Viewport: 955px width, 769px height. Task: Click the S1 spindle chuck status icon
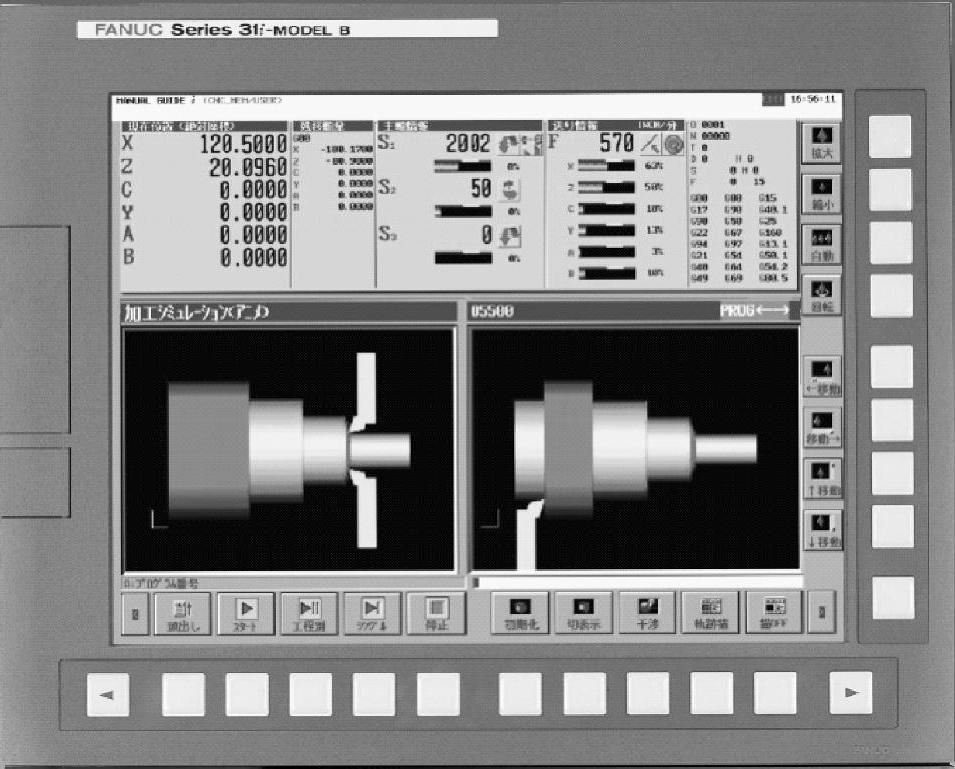point(531,144)
